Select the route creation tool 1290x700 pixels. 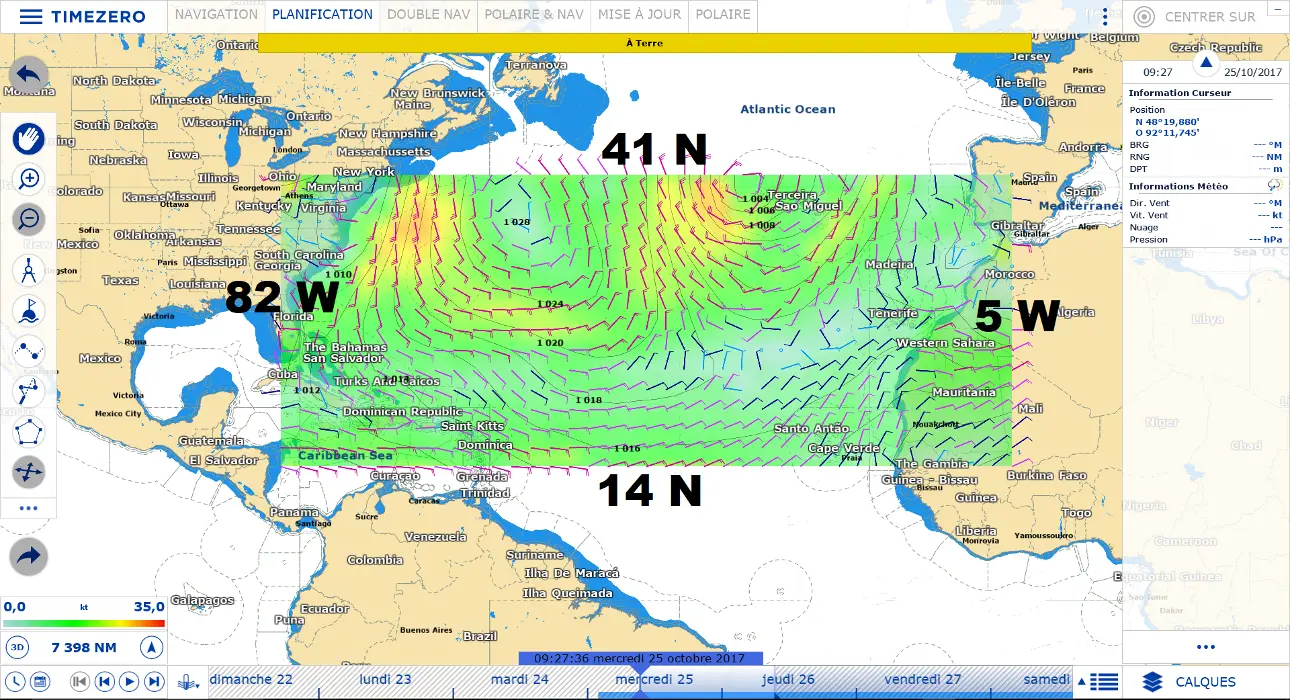pyautogui.click(x=29, y=351)
